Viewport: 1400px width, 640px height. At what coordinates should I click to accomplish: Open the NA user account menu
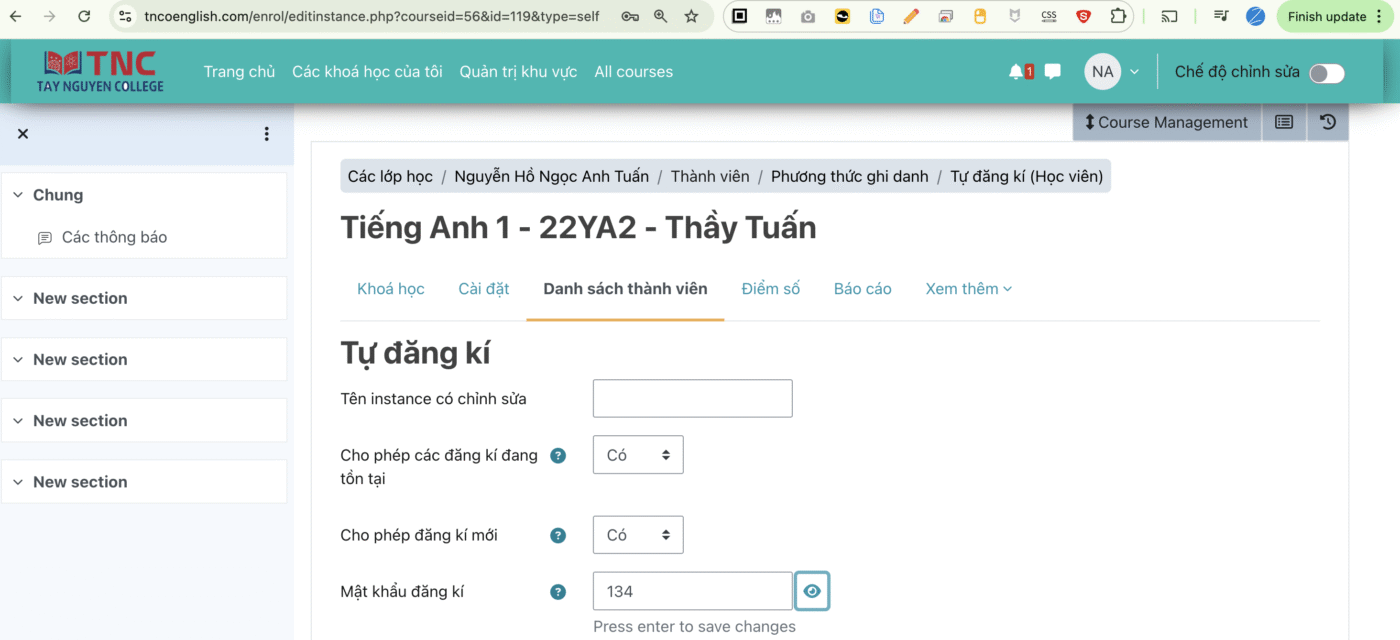pos(1112,72)
